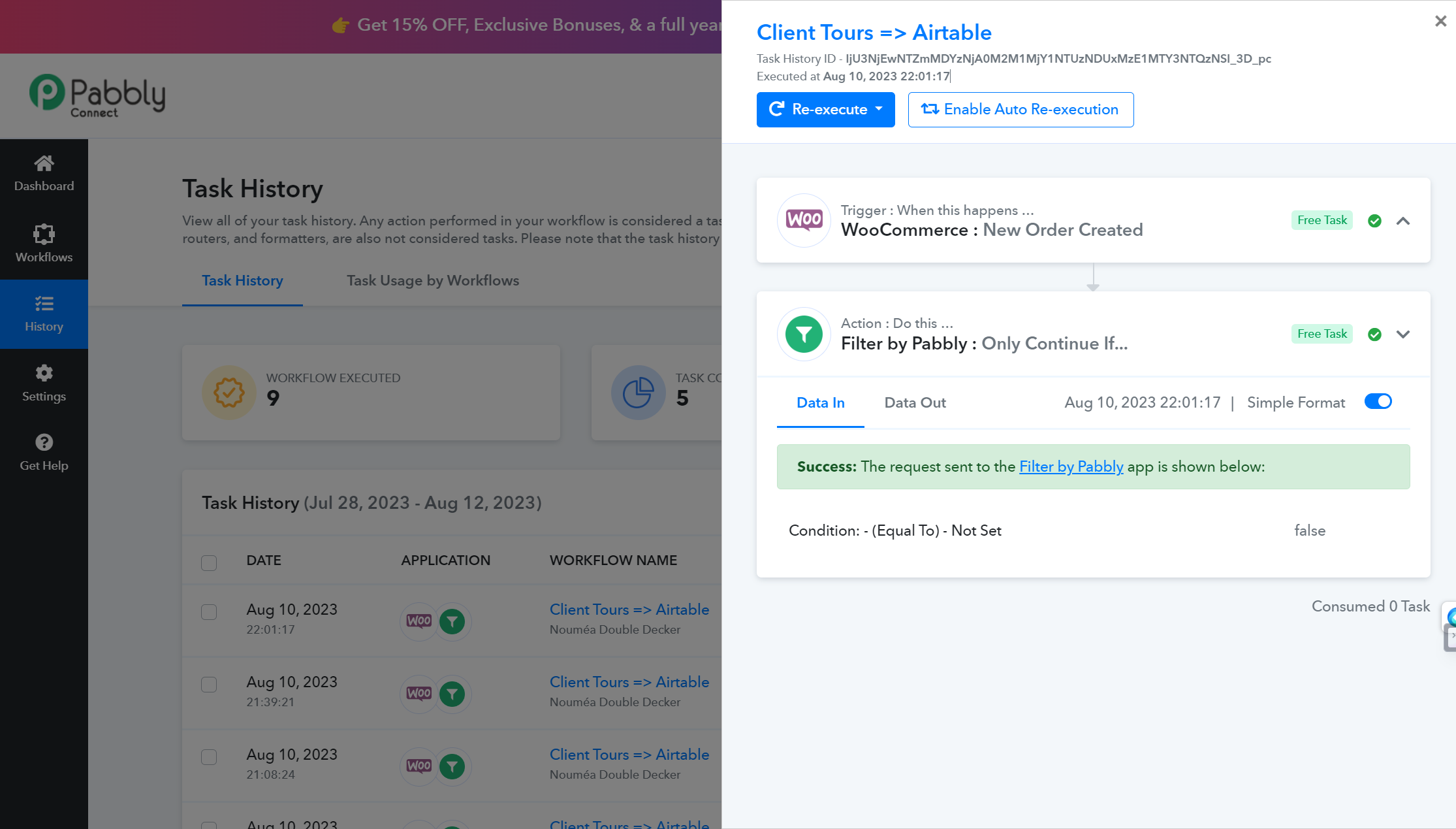
Task: Click the WooCommerce trigger app icon
Action: pos(804,220)
